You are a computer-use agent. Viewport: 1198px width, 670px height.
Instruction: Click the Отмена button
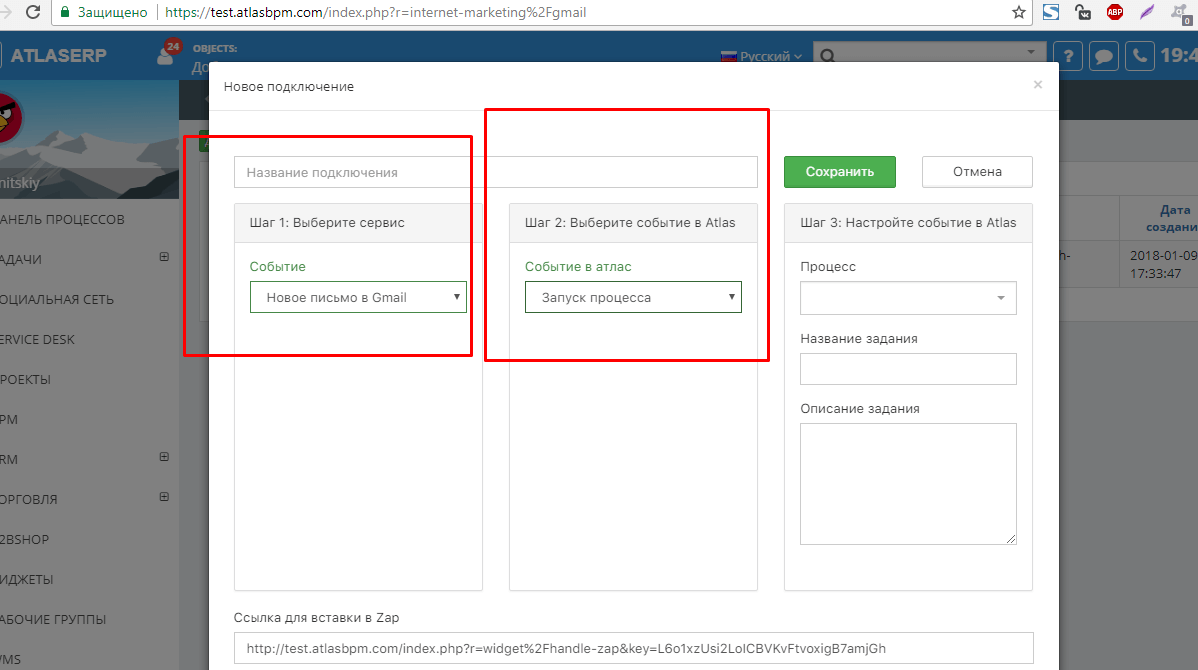click(x=977, y=172)
